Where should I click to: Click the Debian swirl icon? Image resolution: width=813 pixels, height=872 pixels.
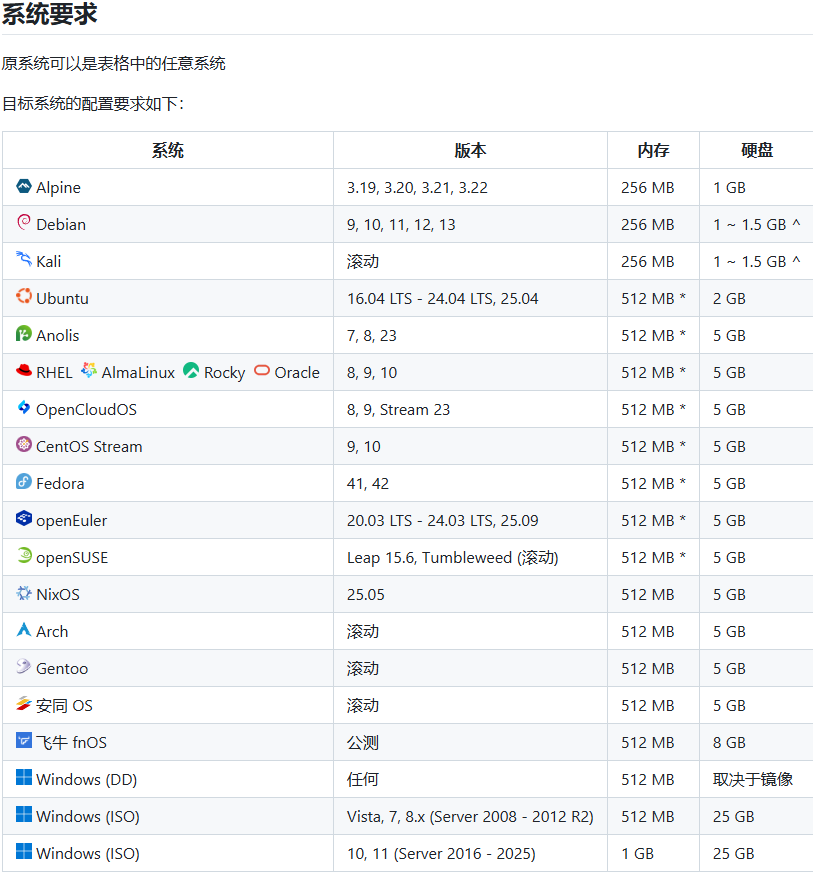point(24,223)
